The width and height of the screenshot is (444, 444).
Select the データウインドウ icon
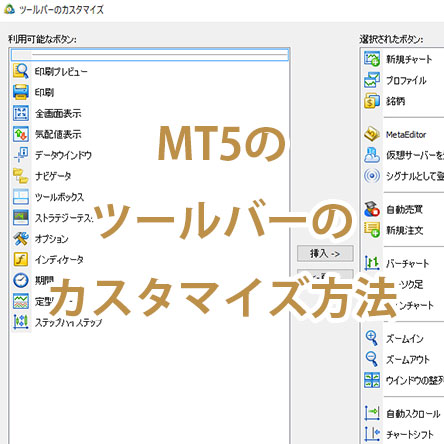[x=21, y=155]
